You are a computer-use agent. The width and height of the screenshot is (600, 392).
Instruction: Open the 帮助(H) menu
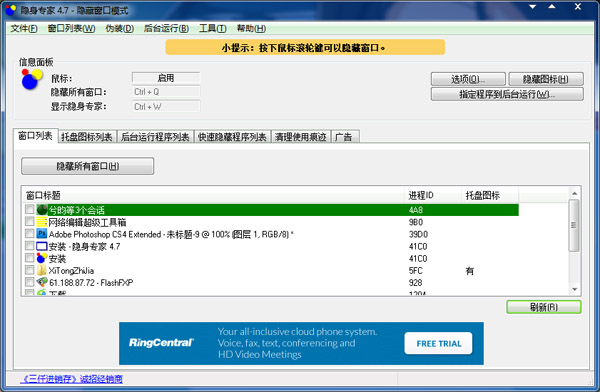[251, 28]
